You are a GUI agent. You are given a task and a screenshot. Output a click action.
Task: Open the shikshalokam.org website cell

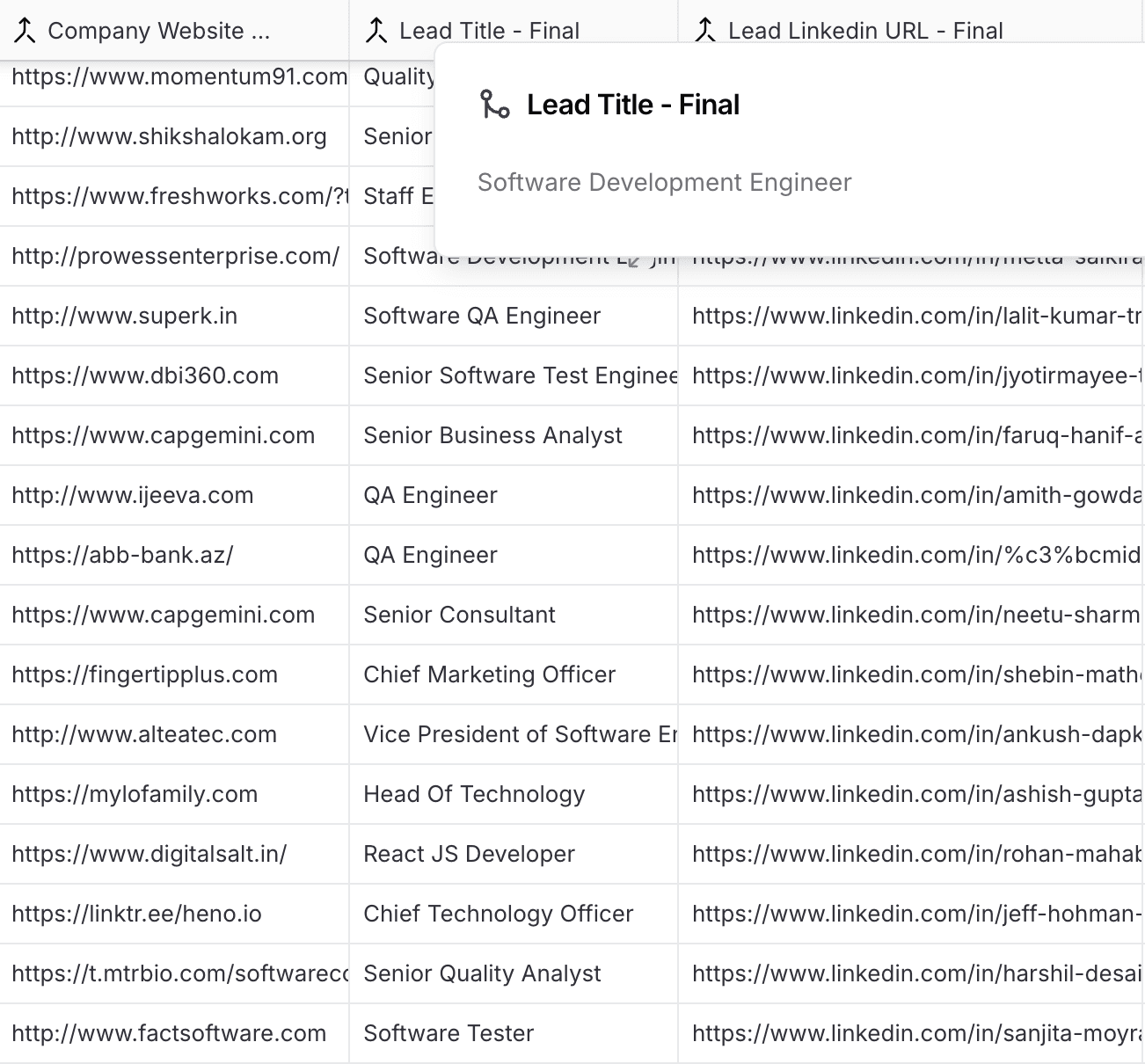point(174,136)
